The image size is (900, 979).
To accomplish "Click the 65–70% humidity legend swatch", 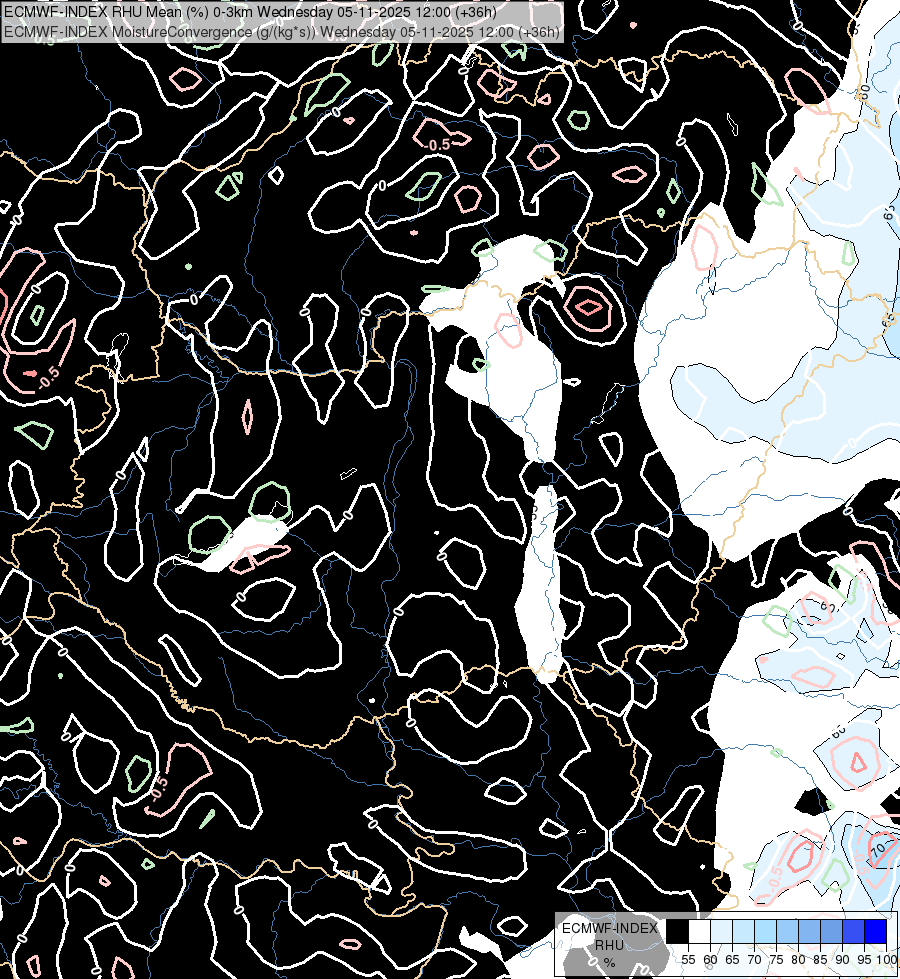I will pyautogui.click(x=743, y=931).
